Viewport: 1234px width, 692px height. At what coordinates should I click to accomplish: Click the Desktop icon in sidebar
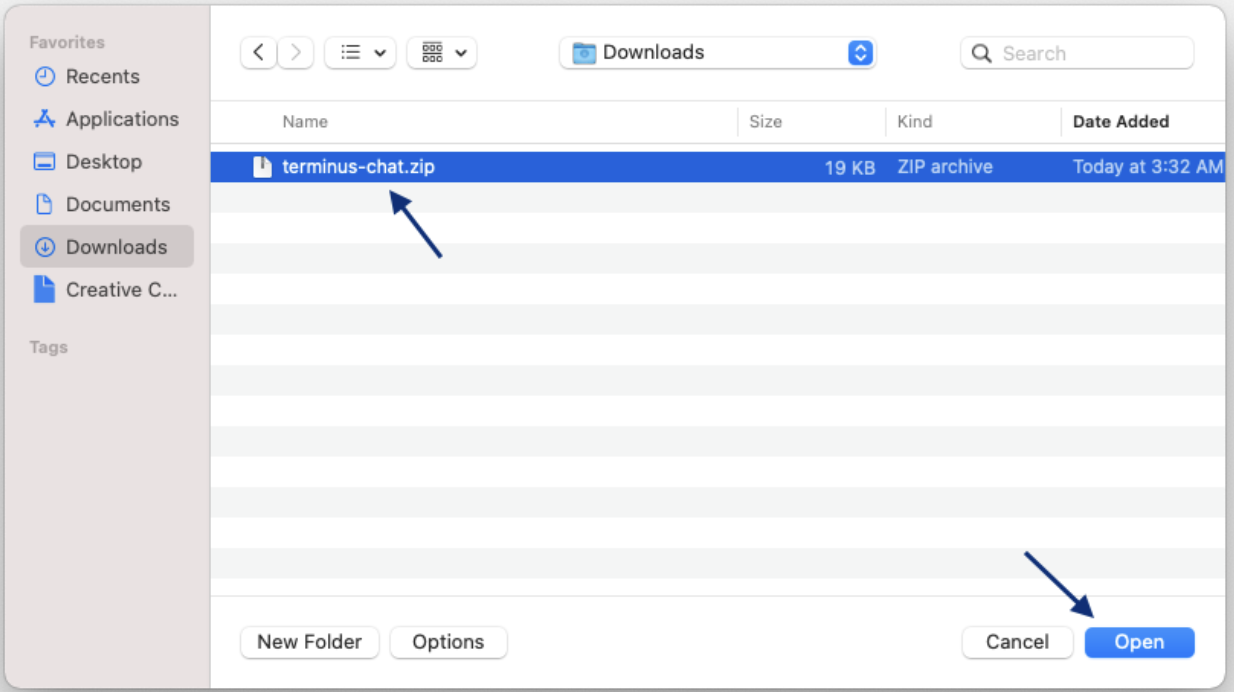pos(44,161)
